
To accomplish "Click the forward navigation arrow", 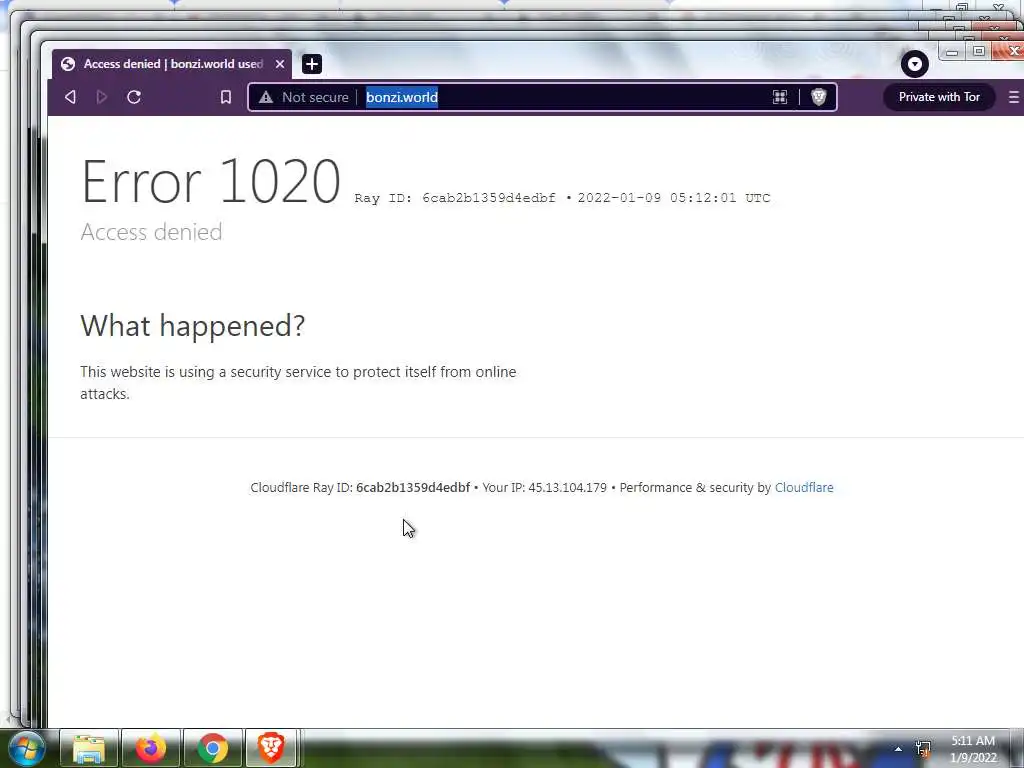I will (102, 97).
